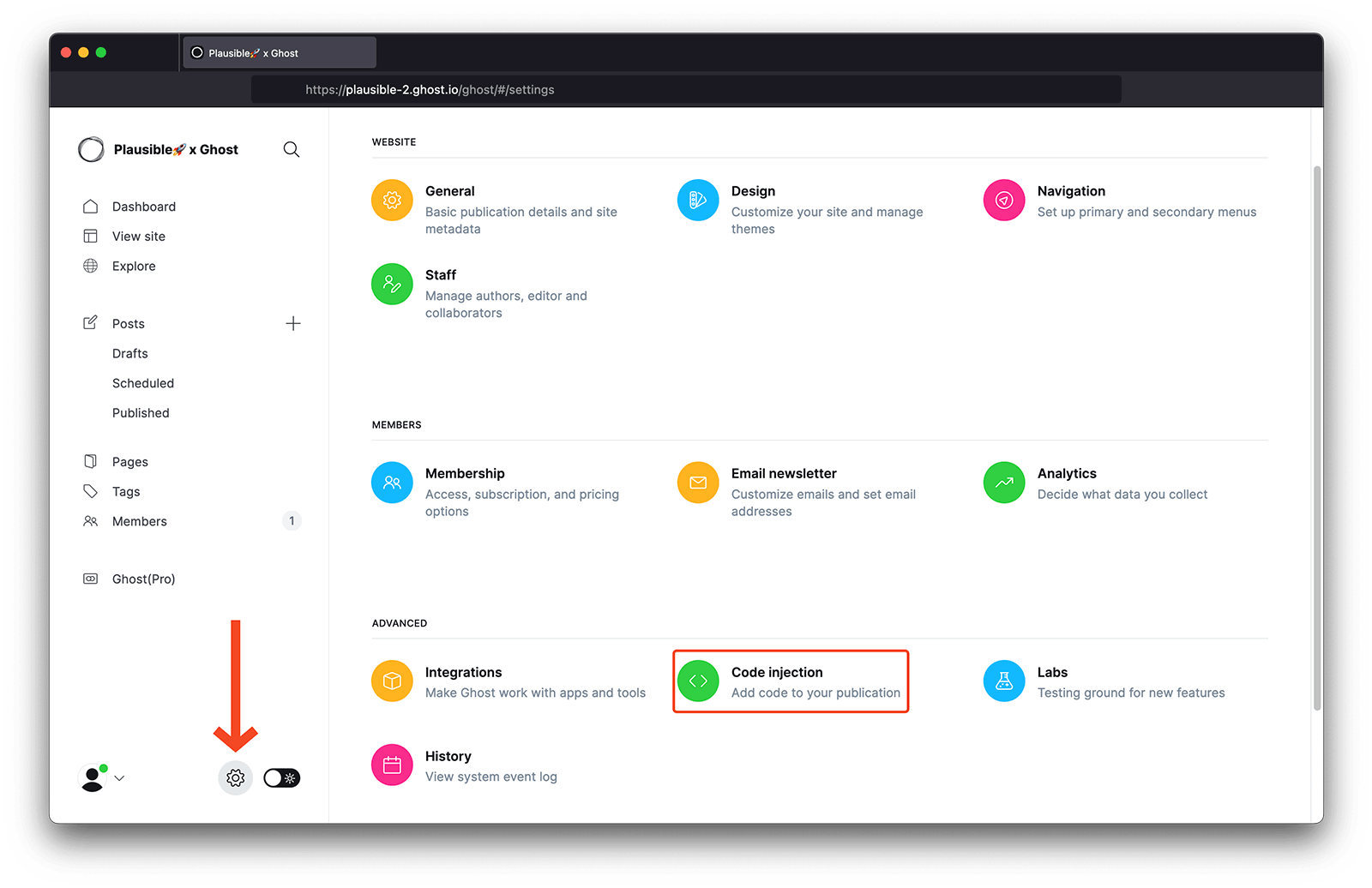This screenshot has width=1372, height=888.
Task: Click the Explore globe icon
Action: (90, 266)
